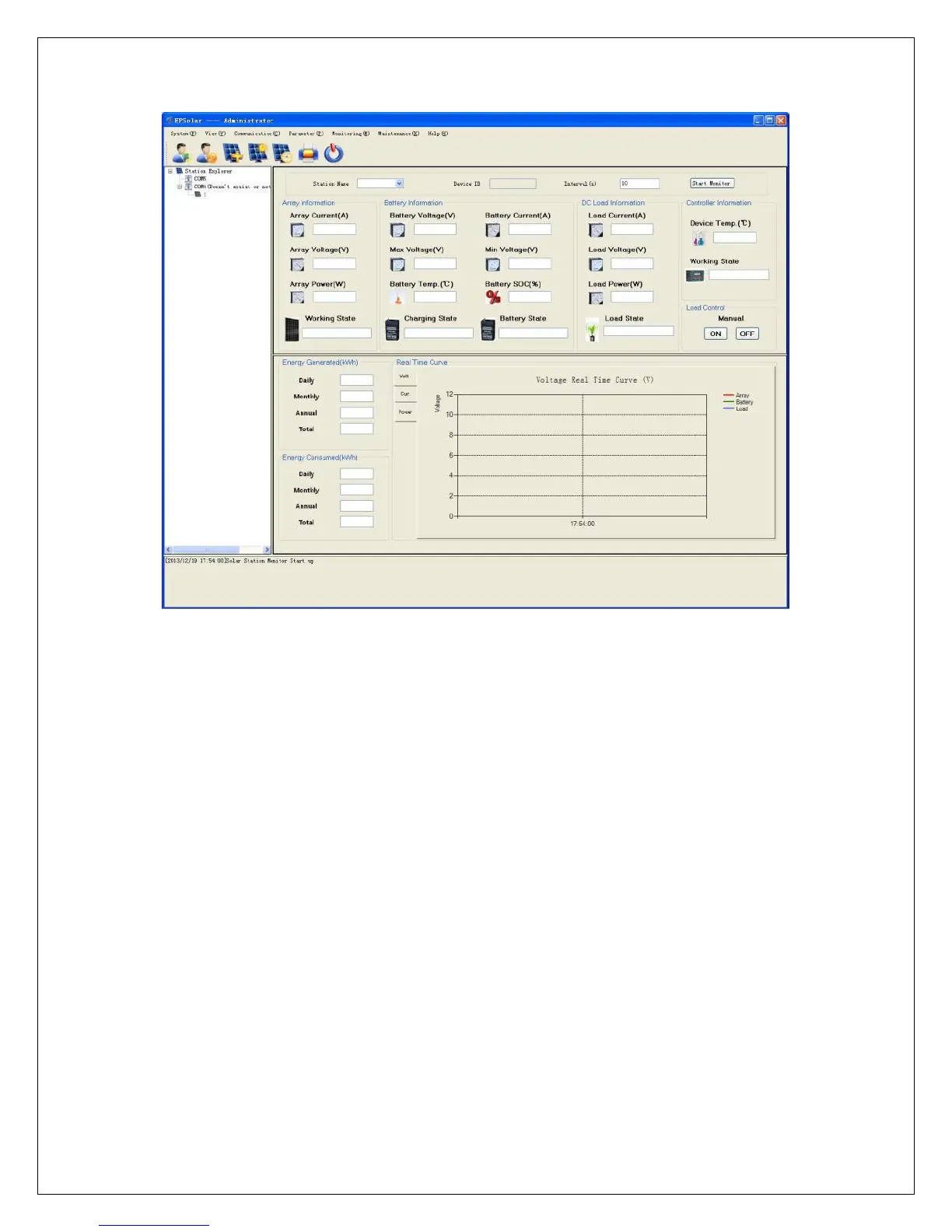Switch to the Curr curve tab
The width and height of the screenshot is (952, 1232).
[404, 394]
